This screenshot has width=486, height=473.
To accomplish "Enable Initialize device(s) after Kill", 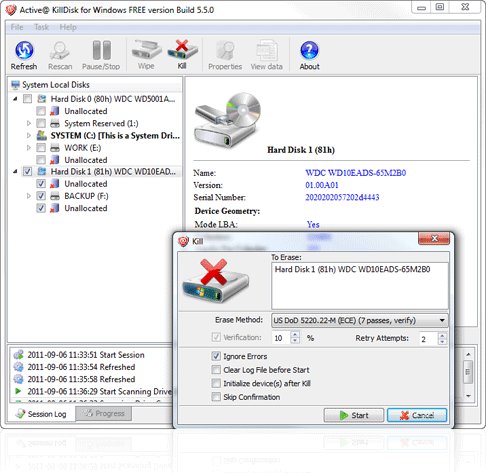I will coord(216,384).
